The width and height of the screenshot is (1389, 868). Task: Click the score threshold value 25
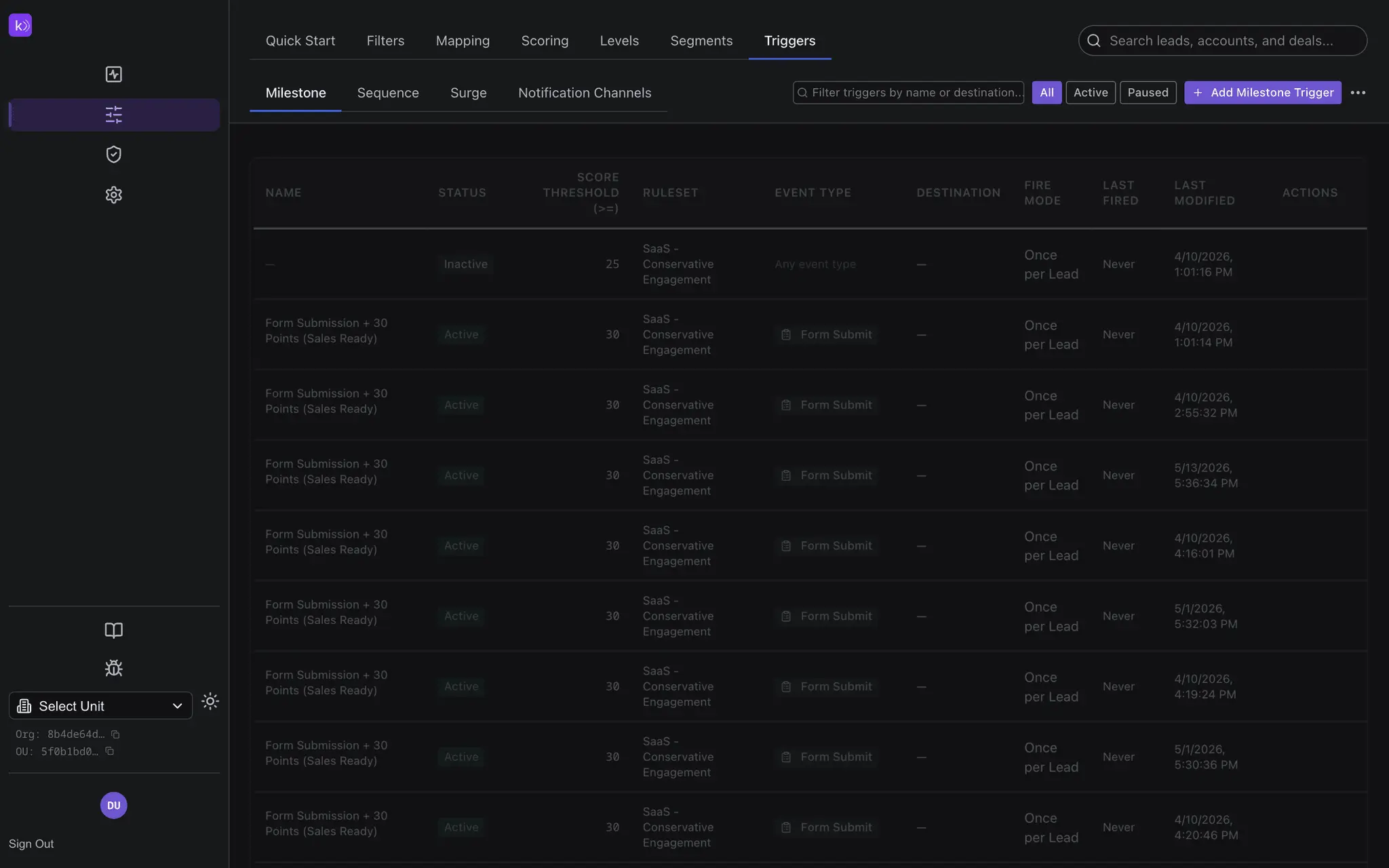(x=612, y=264)
